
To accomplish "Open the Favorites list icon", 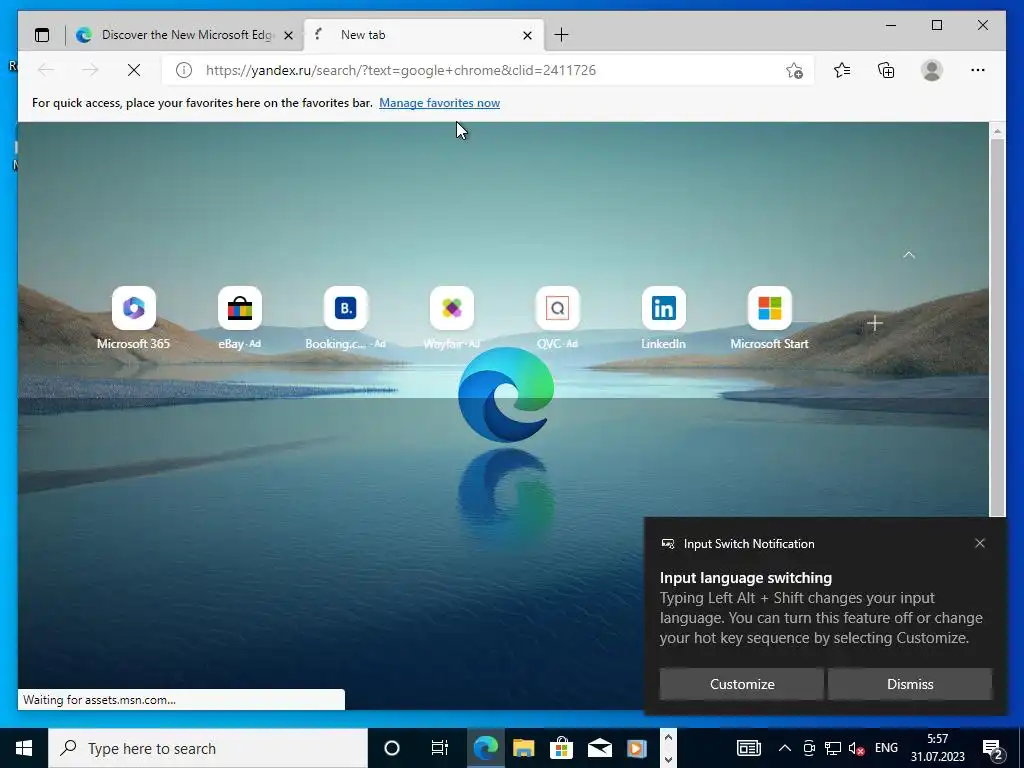I will [x=842, y=70].
